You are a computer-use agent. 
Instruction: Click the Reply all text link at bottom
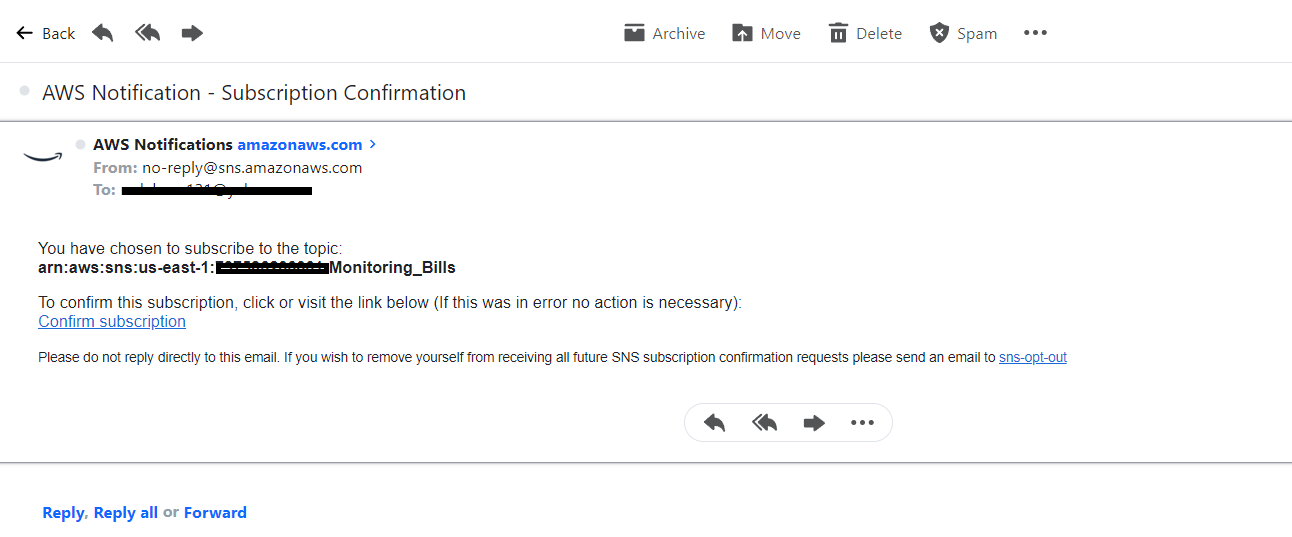[126, 513]
